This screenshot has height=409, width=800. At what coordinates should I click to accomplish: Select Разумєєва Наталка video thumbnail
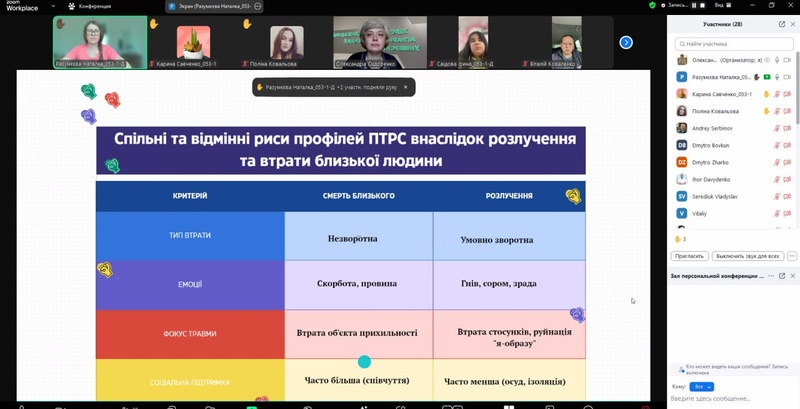click(100, 42)
